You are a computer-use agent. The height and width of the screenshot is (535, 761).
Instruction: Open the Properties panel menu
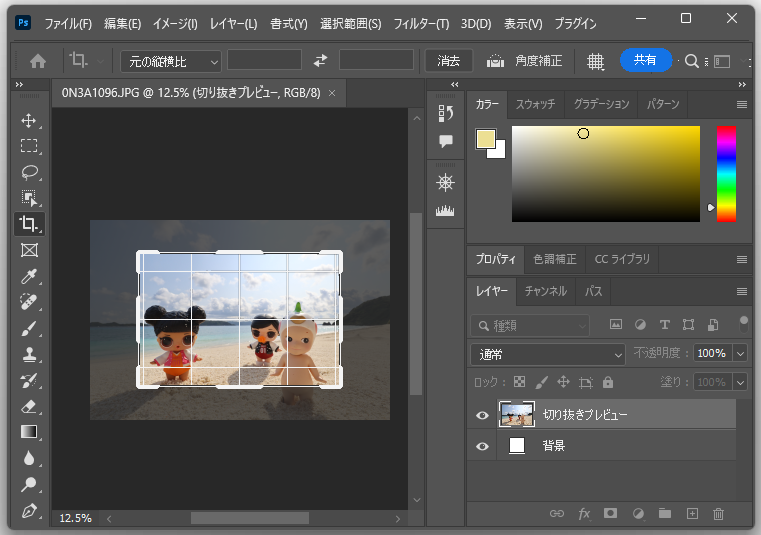(x=742, y=260)
